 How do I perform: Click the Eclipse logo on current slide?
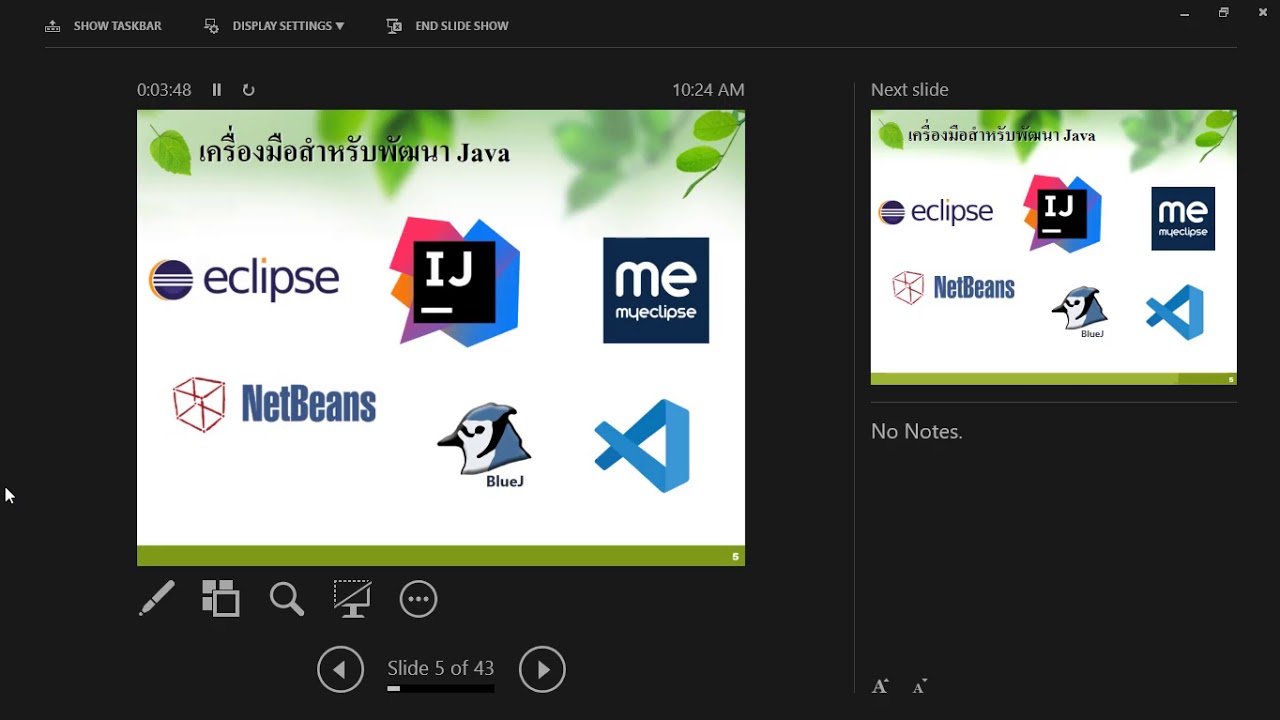tap(244, 279)
